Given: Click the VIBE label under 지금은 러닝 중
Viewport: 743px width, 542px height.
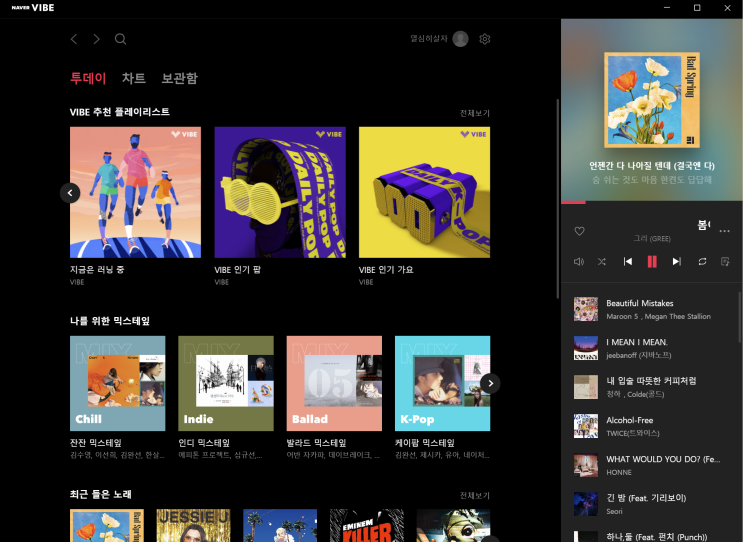Looking at the screenshot, I should (x=77, y=282).
